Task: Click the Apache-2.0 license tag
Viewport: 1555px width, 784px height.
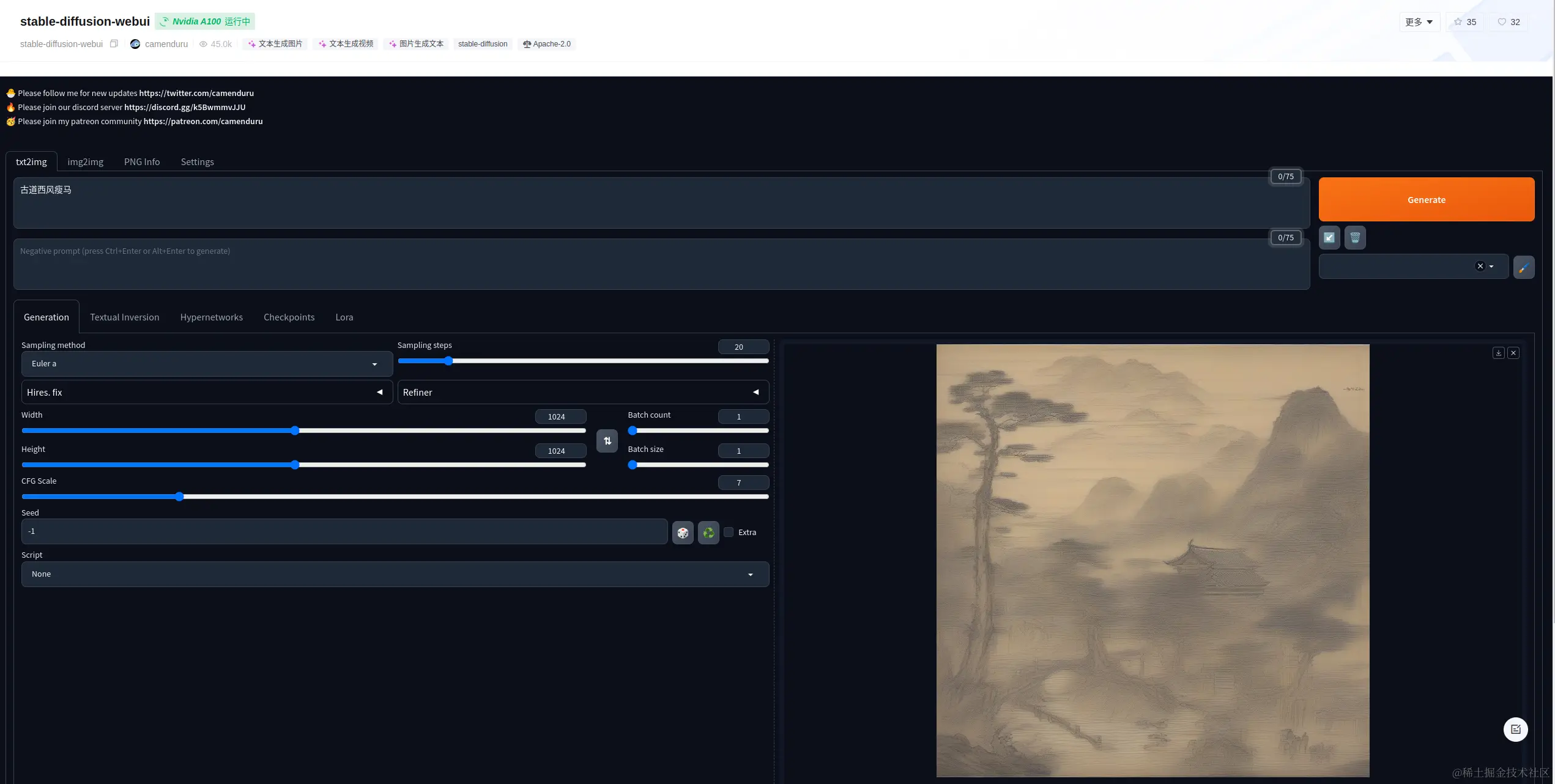Action: click(547, 44)
